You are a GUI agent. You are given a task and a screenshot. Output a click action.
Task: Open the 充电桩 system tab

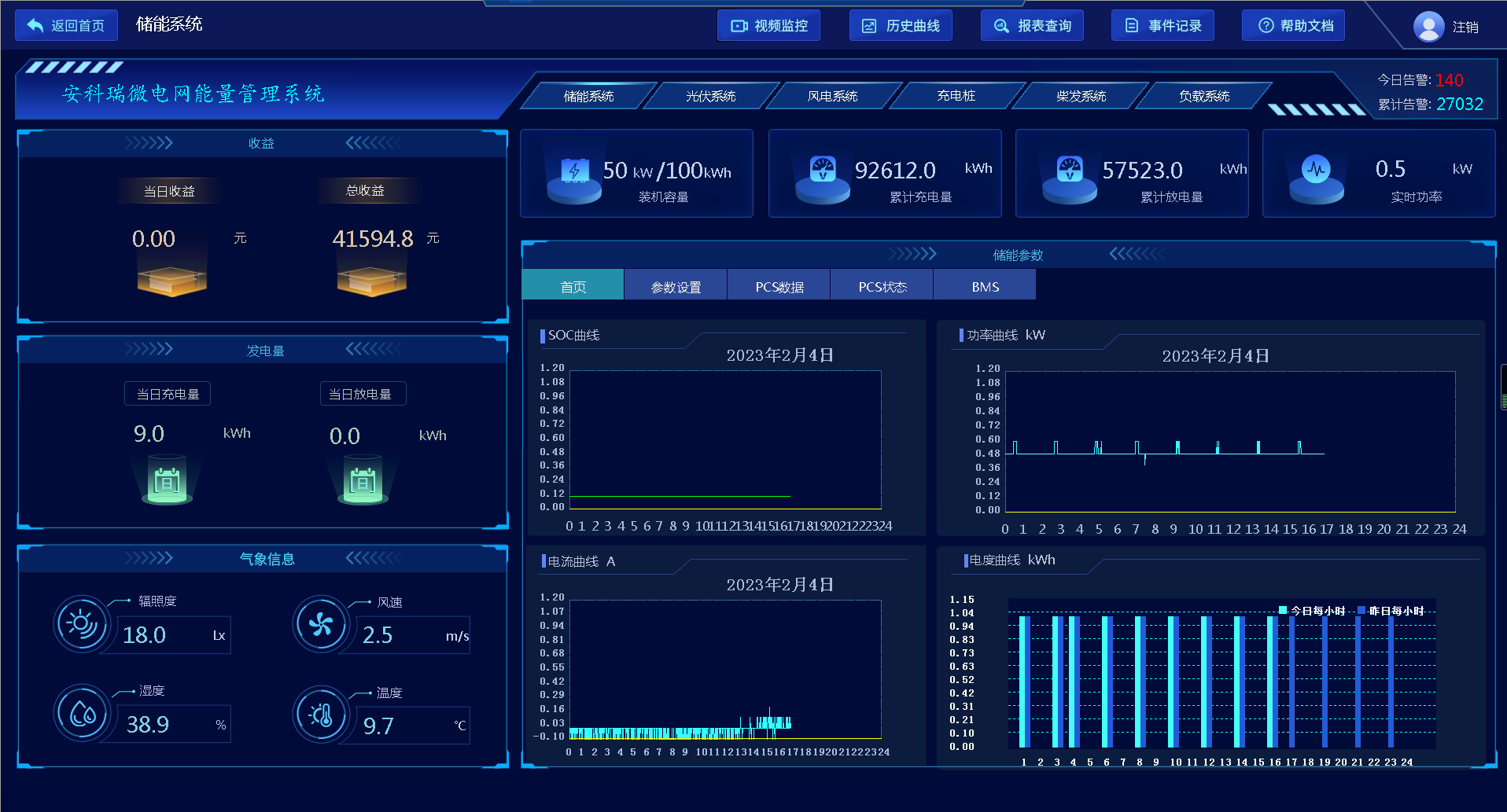click(956, 96)
